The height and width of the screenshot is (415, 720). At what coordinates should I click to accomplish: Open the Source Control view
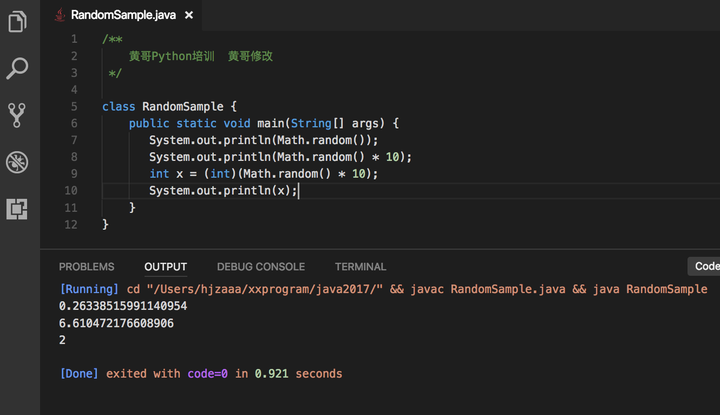tap(17, 115)
